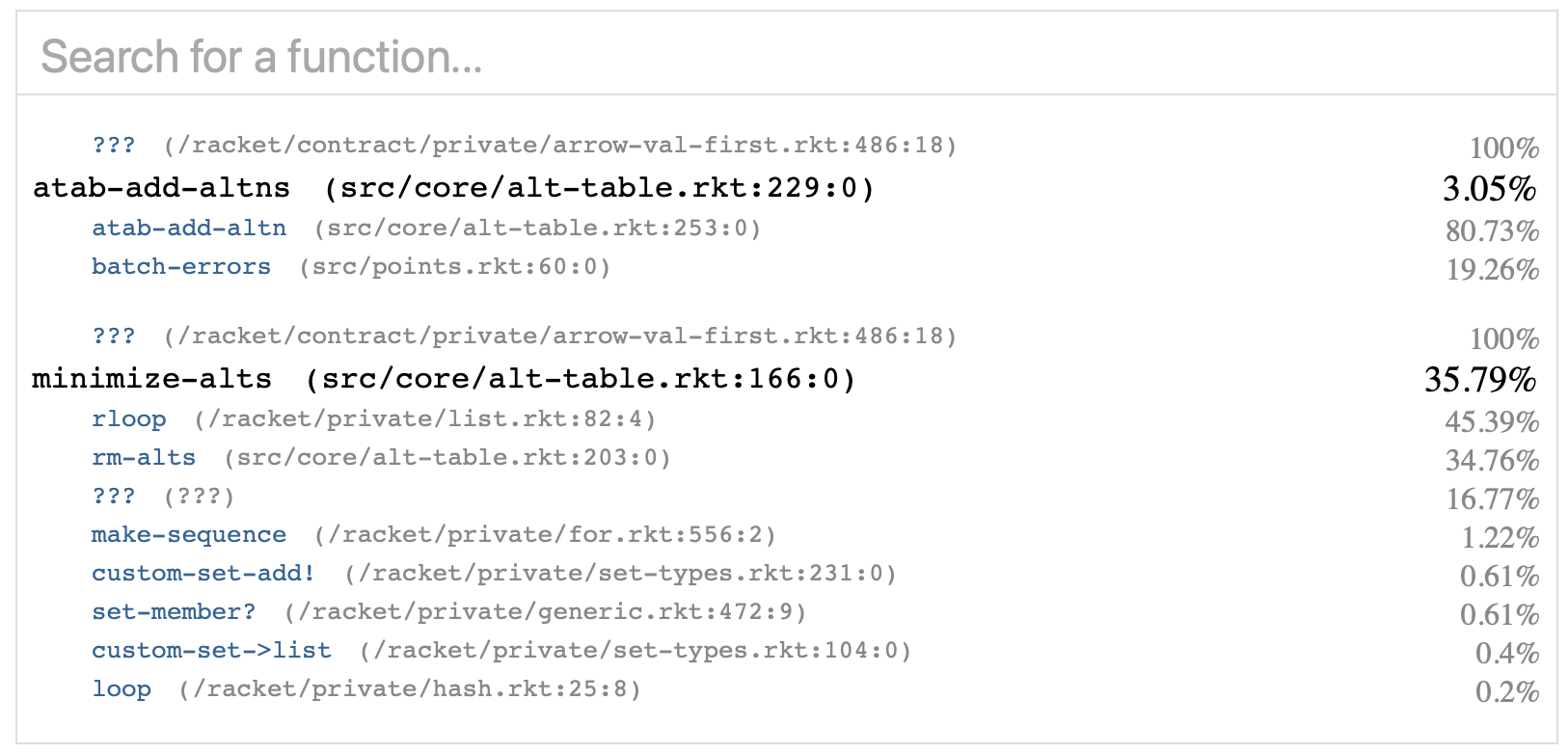
Task: Select the 80.73% value for atab-add-altn
Action: point(1492,230)
